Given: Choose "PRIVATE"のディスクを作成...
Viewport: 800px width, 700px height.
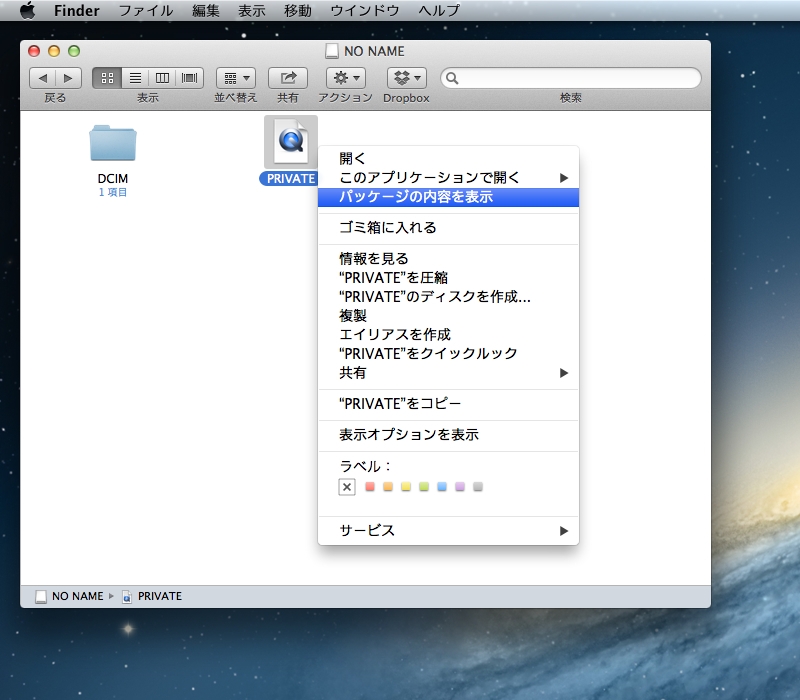Looking at the screenshot, I should pos(448,296).
